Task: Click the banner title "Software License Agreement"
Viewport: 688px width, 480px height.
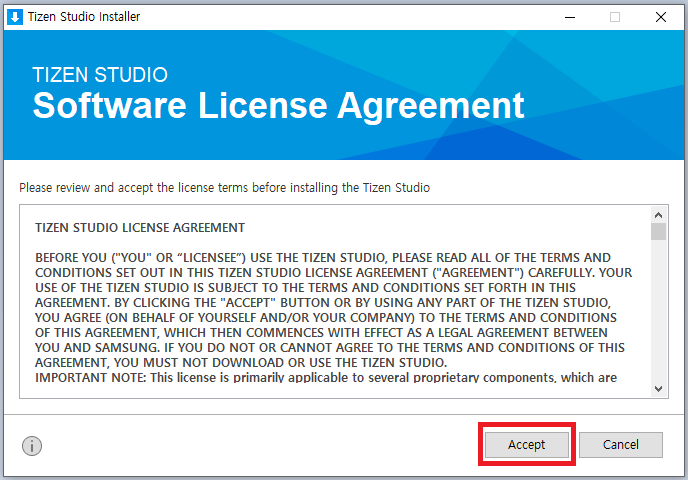Action: click(278, 106)
